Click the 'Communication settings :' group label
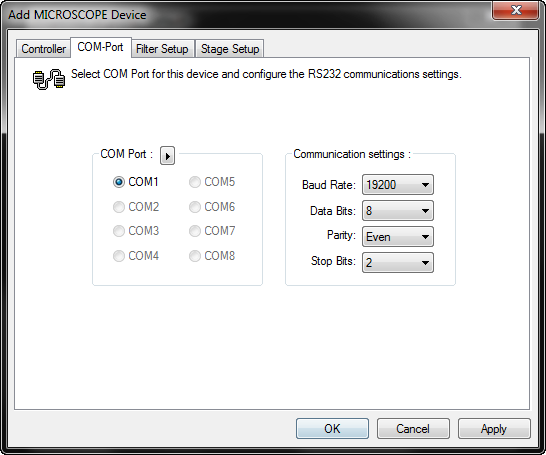This screenshot has width=546, height=455. (x=352, y=154)
